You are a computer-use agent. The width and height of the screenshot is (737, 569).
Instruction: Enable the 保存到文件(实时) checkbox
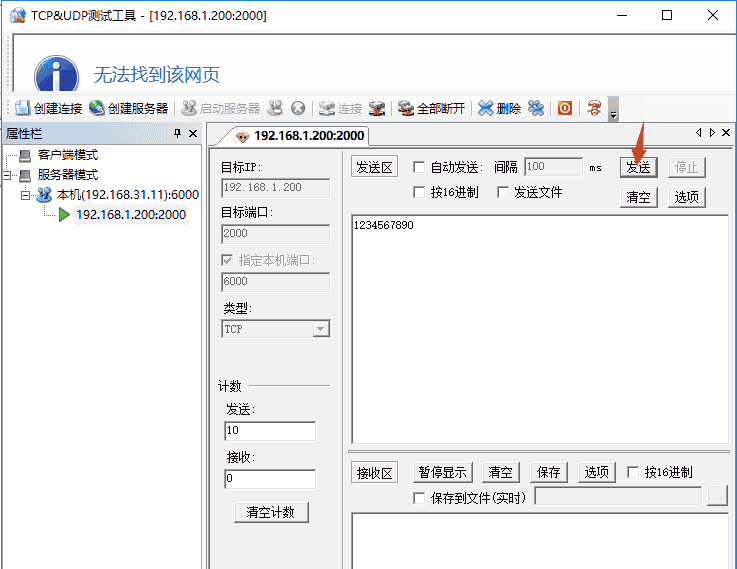419,498
